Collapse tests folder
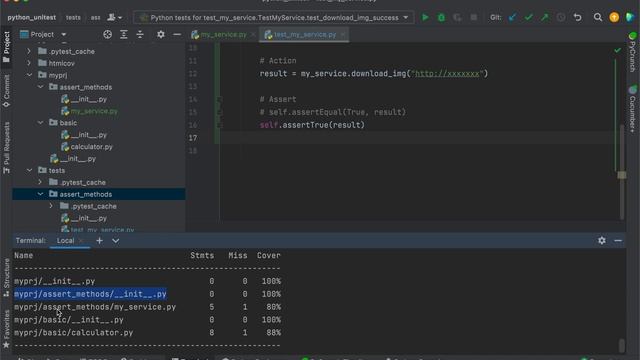640x360 pixels. tap(29, 170)
